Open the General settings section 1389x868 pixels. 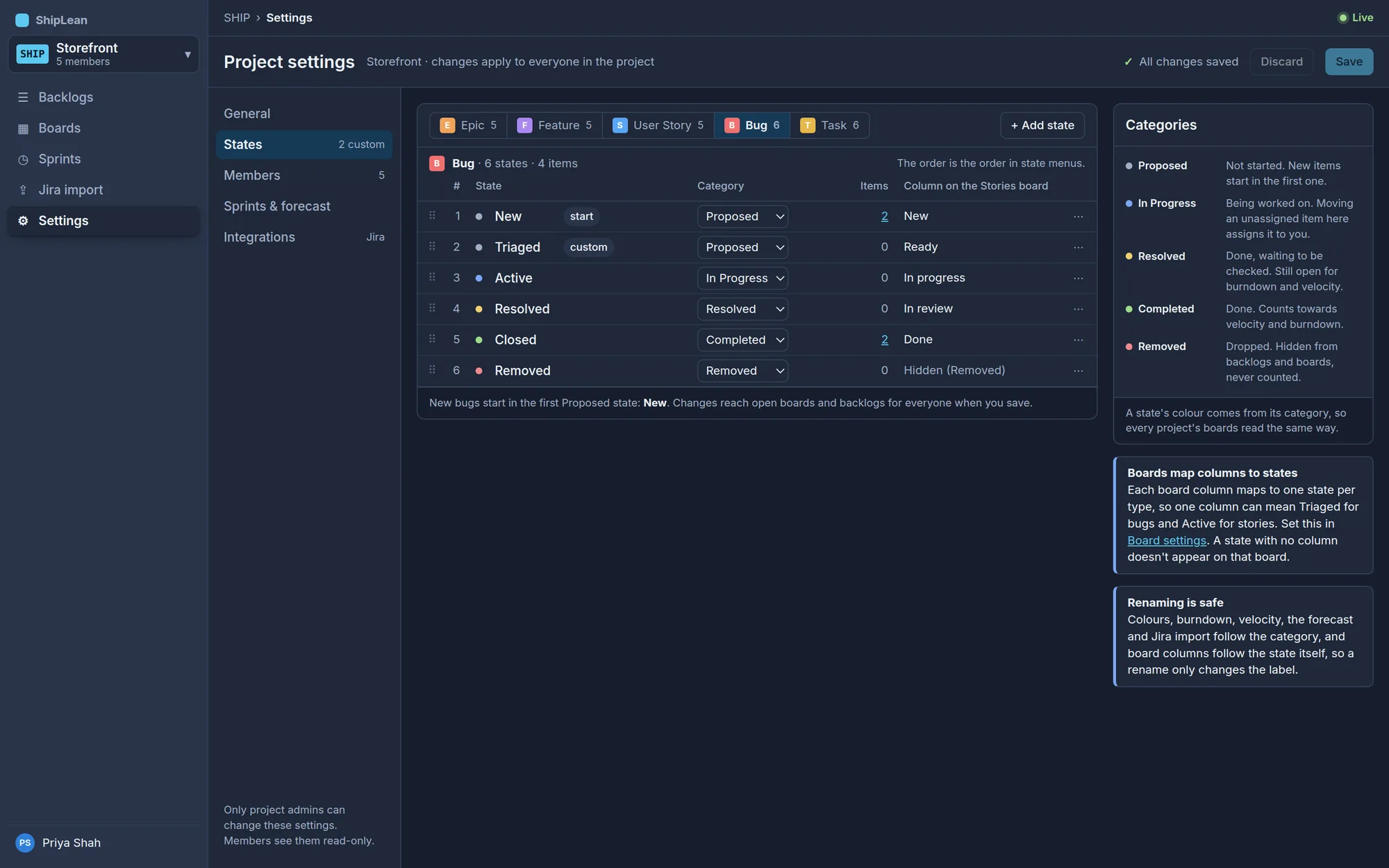(304, 113)
